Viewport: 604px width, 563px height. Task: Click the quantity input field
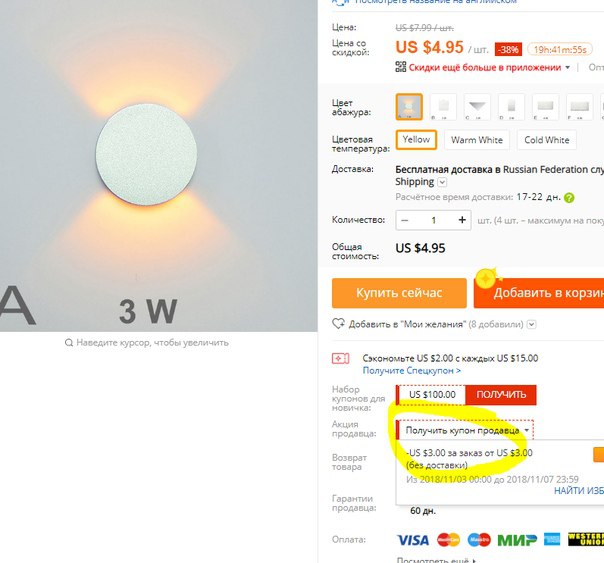point(433,220)
